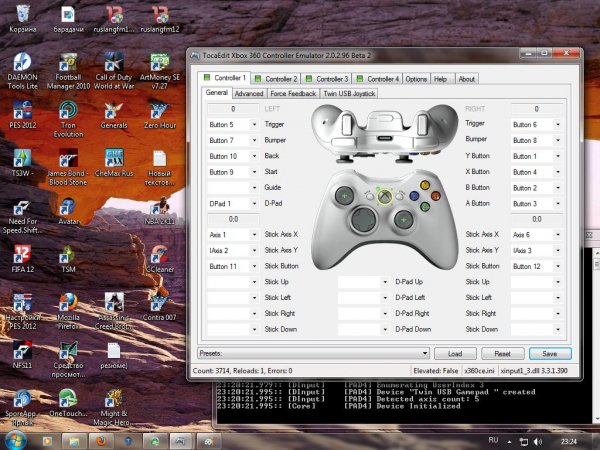Open CheMax Rus desktop shortcut
600x450 pixels.
click(114, 163)
